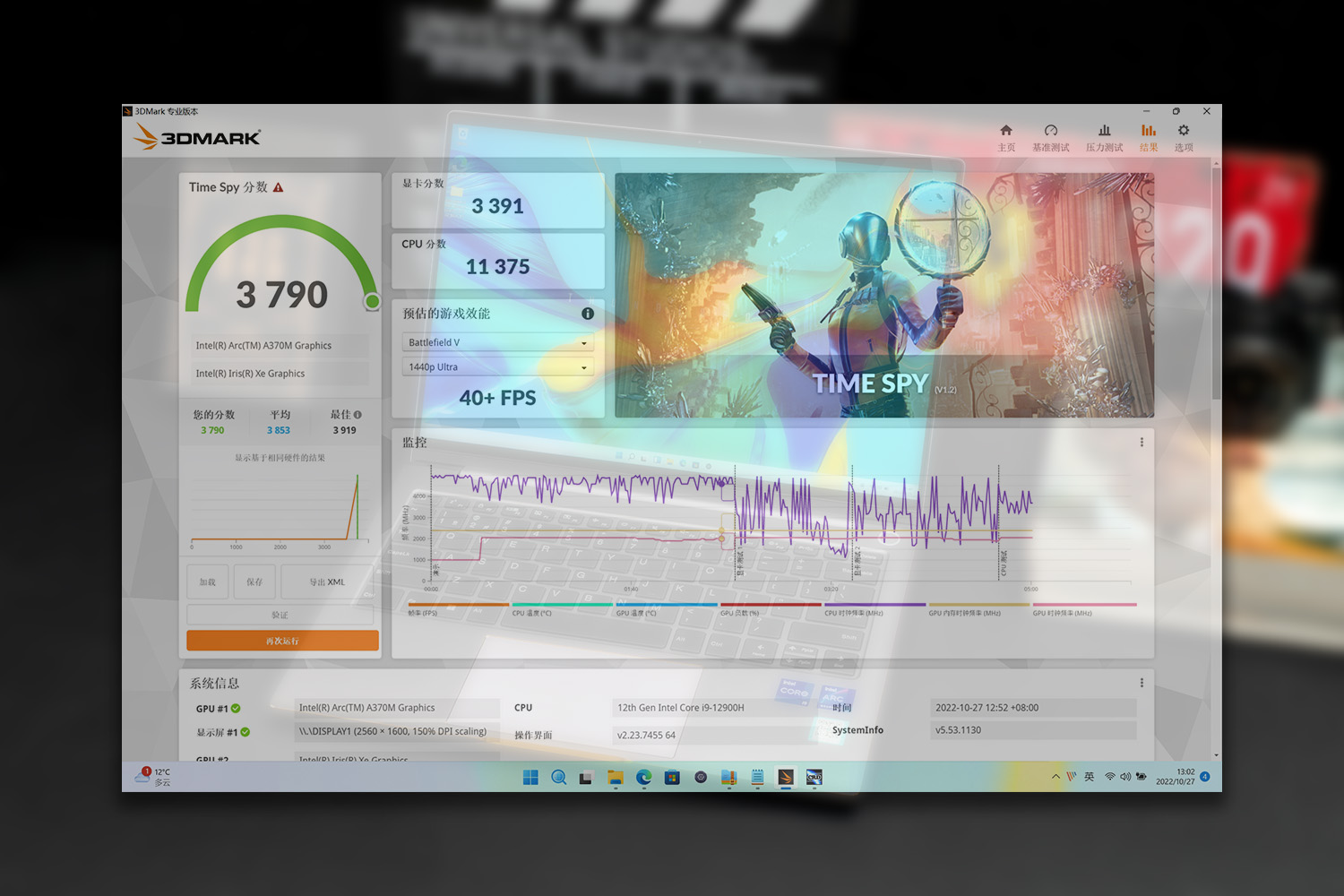Open the 压力测试 stress test icon
This screenshot has height=896, width=1344.
point(1104,137)
